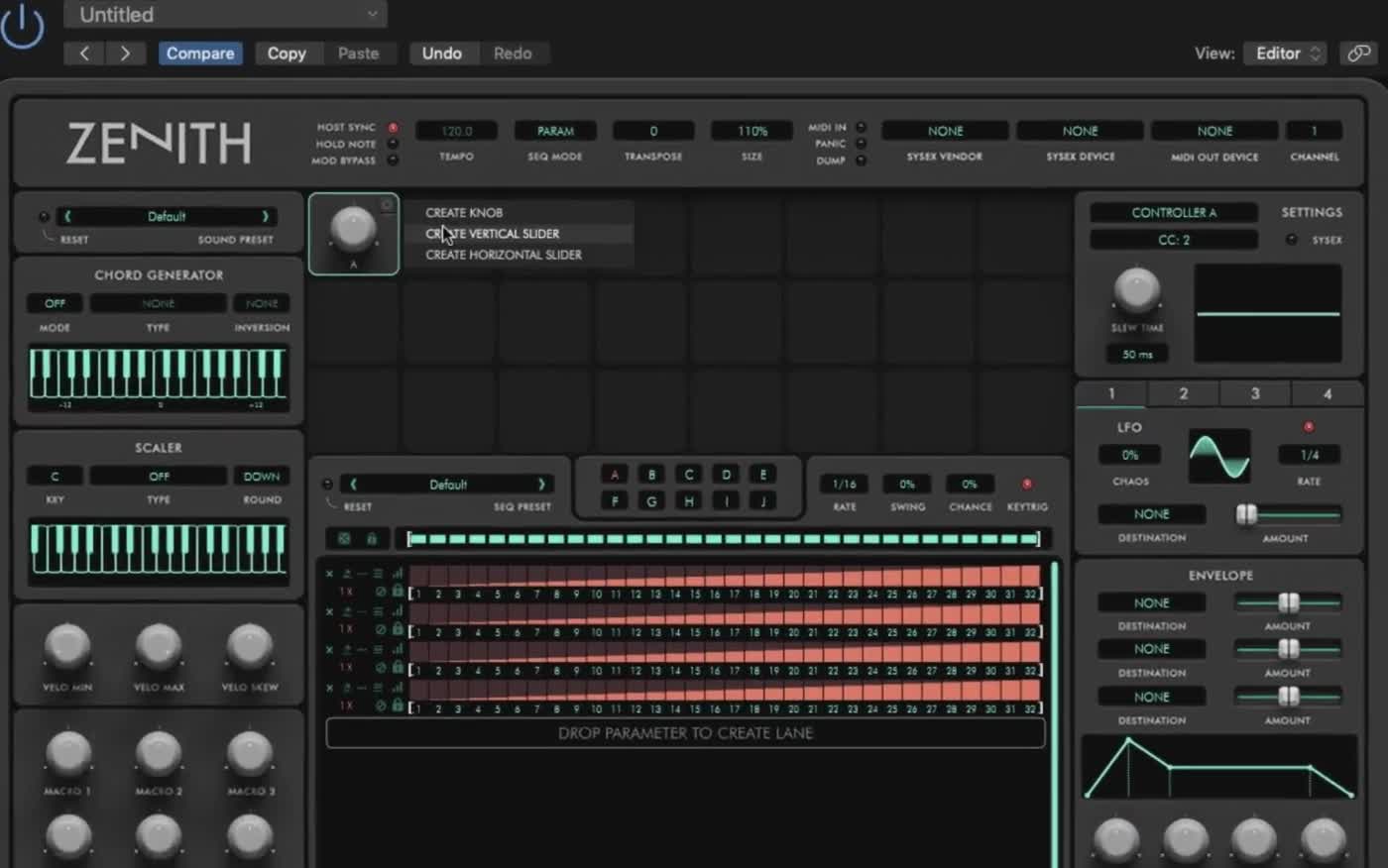1388x868 pixels.
Task: Select sequence pattern B
Action: pos(651,475)
